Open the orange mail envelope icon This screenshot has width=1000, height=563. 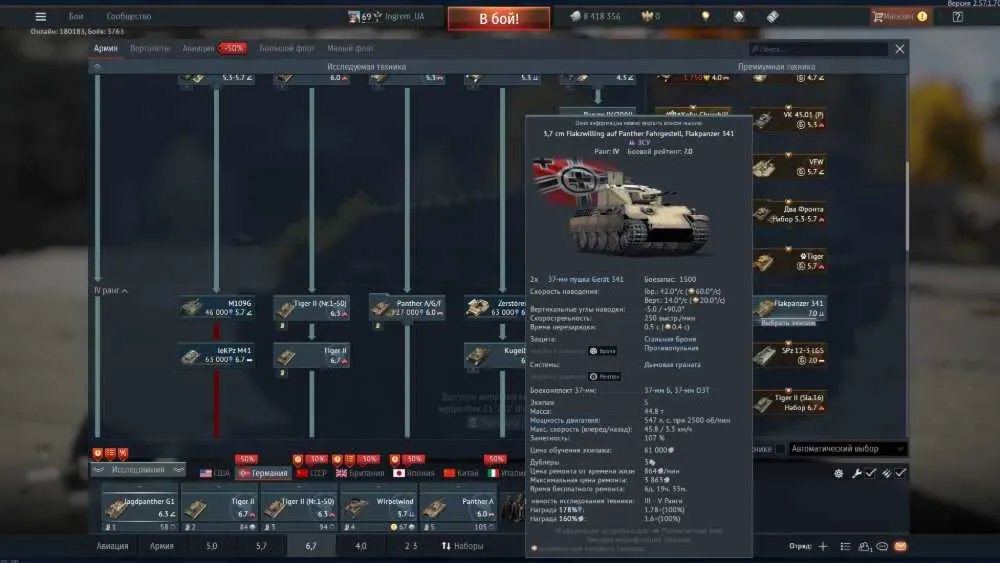[x=901, y=546]
